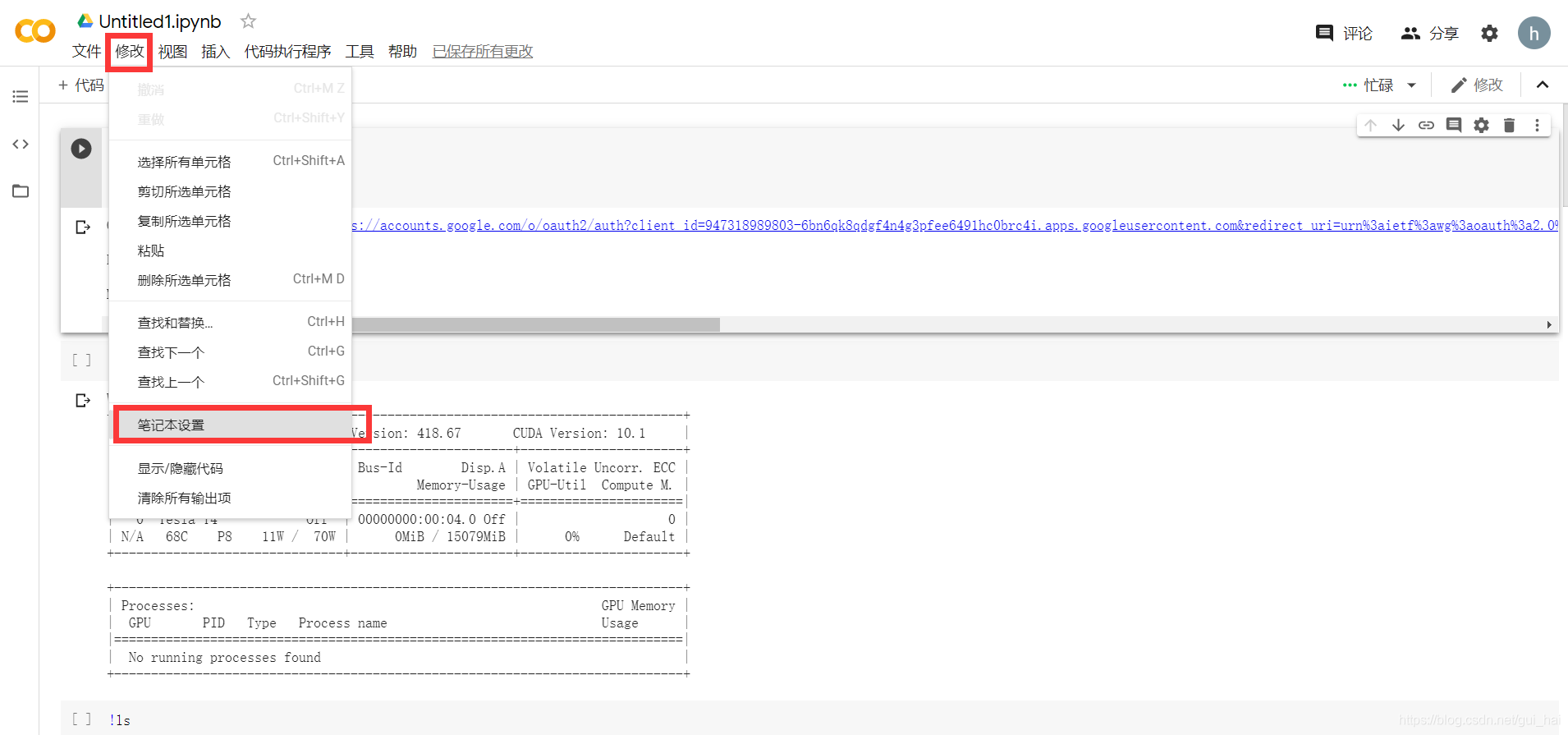Clear the first cell's output icon
Viewport: 1568px width, 735px height.
tap(83, 227)
